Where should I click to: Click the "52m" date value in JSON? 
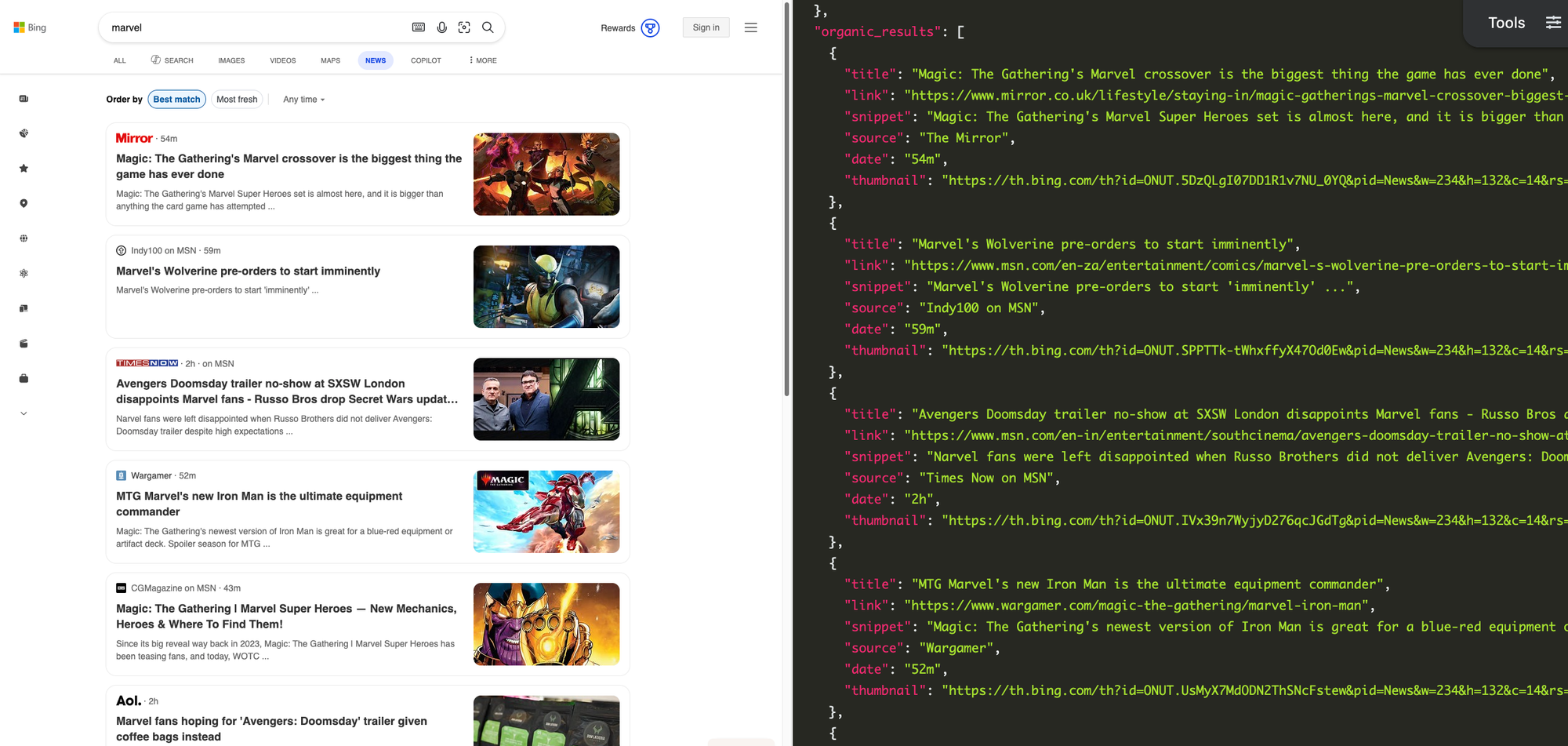pos(922,670)
